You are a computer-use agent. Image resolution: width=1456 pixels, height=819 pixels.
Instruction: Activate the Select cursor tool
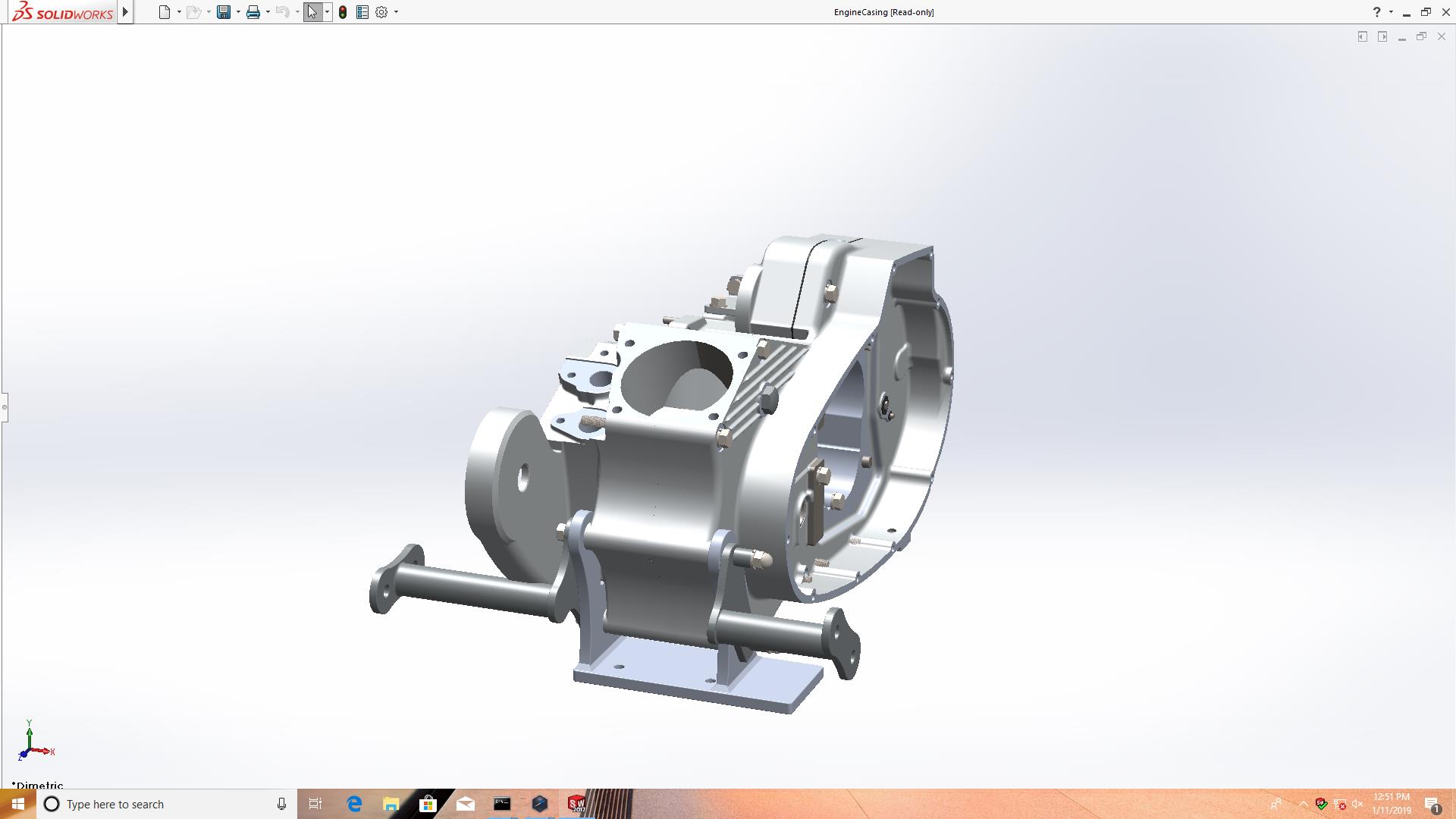point(312,12)
